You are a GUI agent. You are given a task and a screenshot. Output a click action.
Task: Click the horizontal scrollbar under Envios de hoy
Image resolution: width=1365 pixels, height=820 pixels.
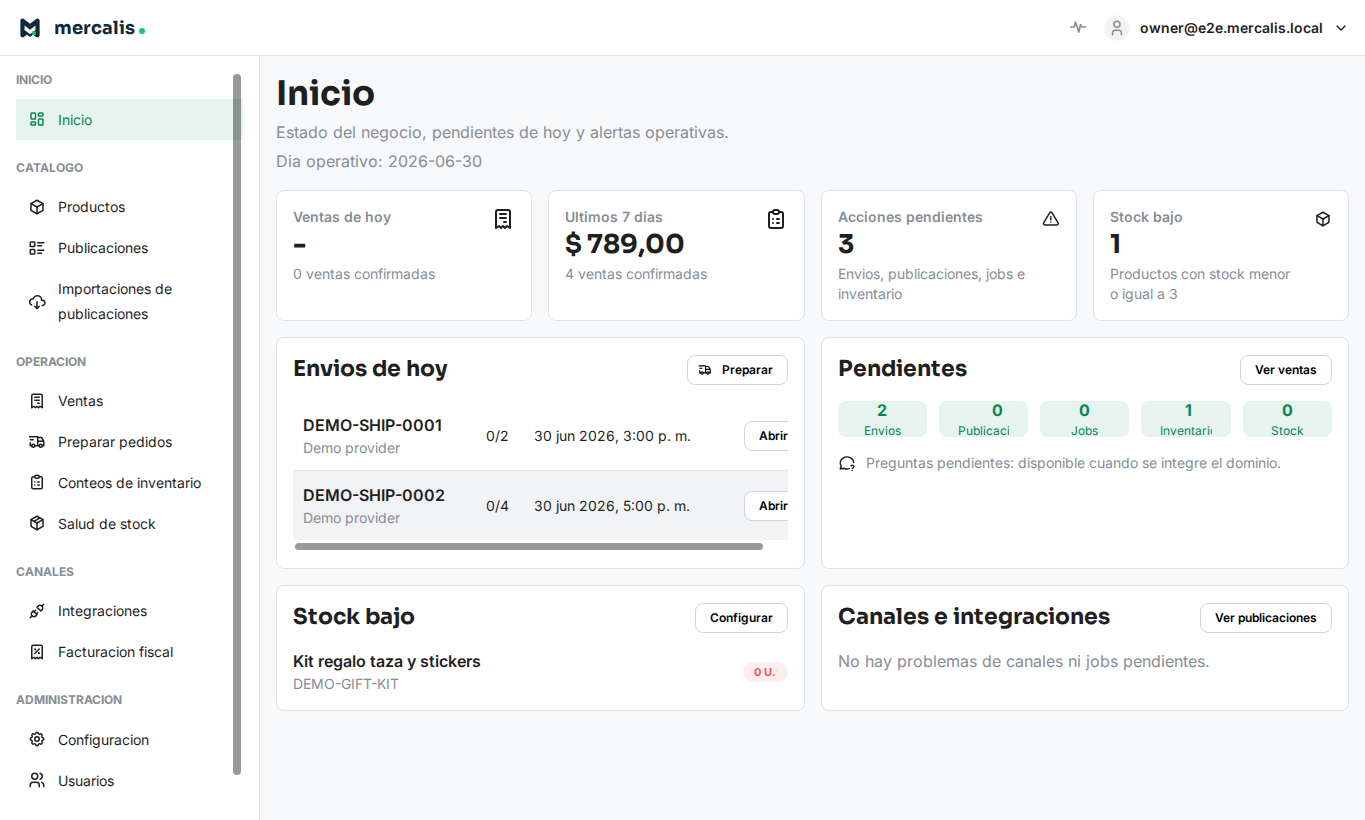pyautogui.click(x=528, y=546)
